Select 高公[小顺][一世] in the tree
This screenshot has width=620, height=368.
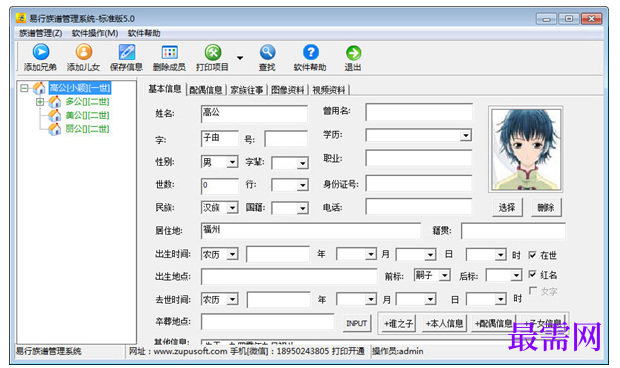tap(80, 88)
